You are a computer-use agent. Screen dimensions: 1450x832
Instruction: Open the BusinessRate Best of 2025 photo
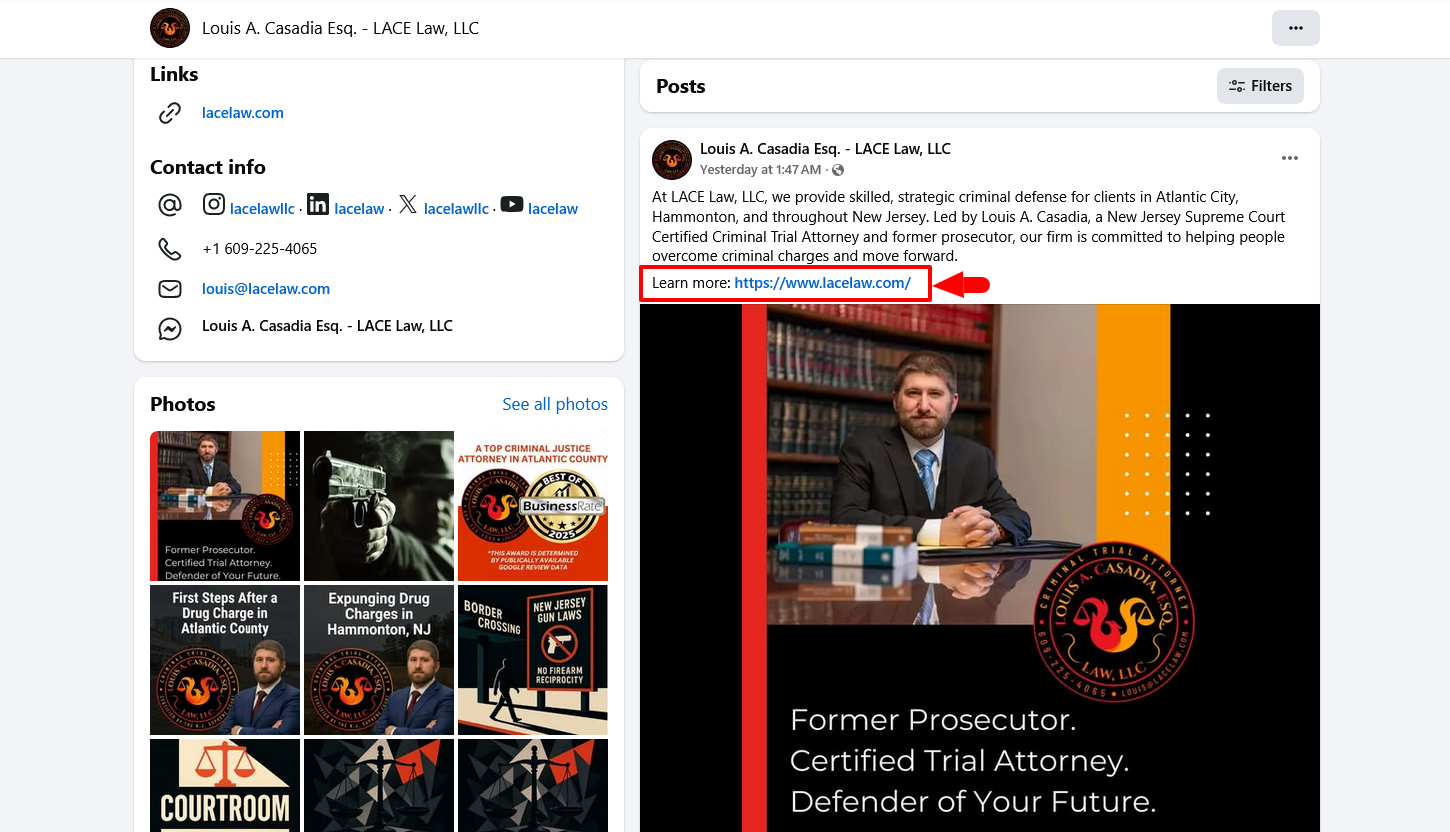click(533, 506)
